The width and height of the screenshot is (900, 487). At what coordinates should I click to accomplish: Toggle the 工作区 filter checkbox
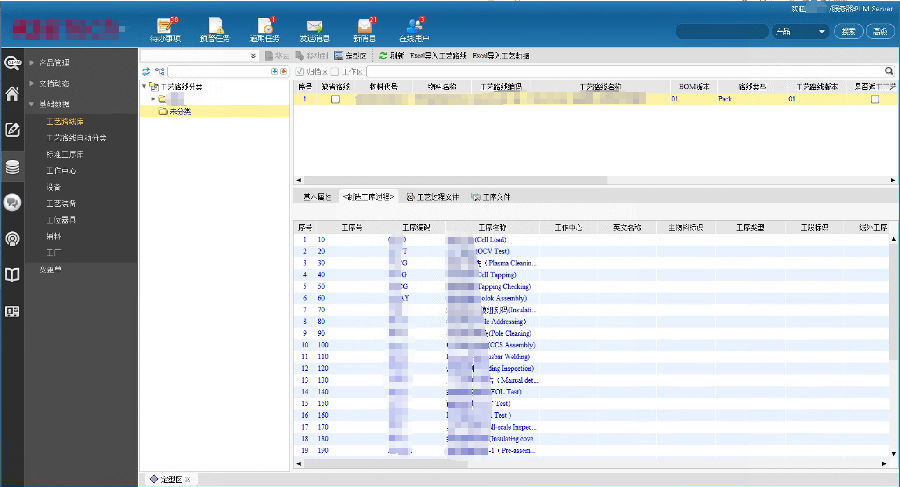tap(334, 72)
